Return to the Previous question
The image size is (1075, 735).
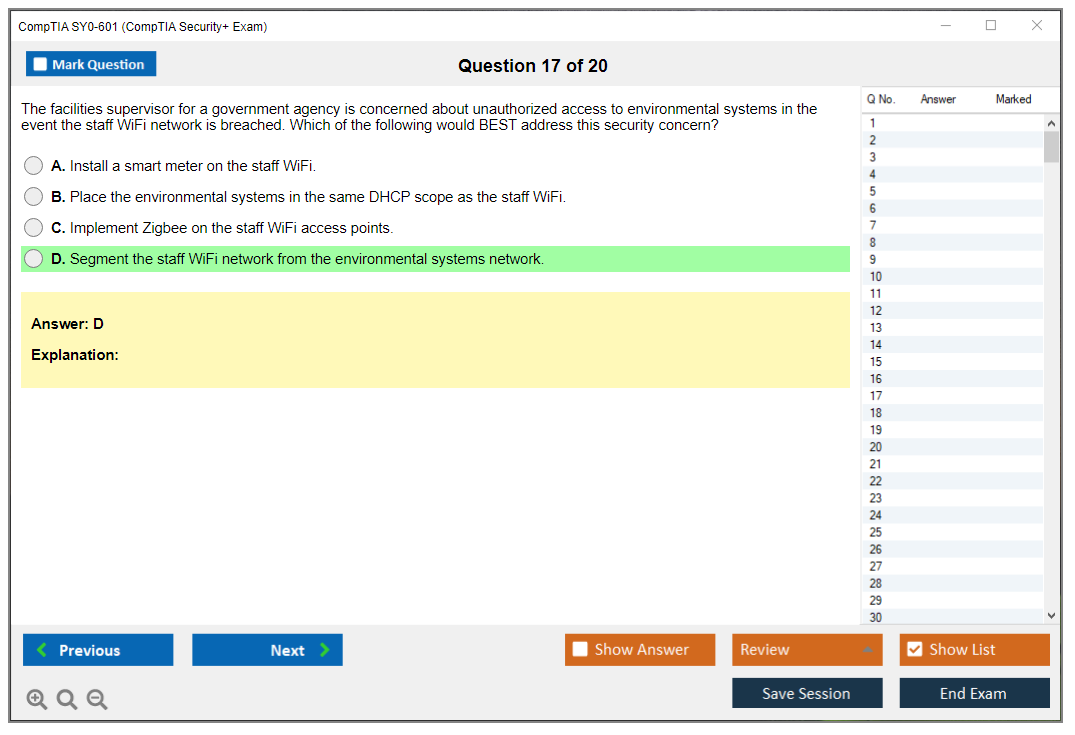(x=98, y=650)
